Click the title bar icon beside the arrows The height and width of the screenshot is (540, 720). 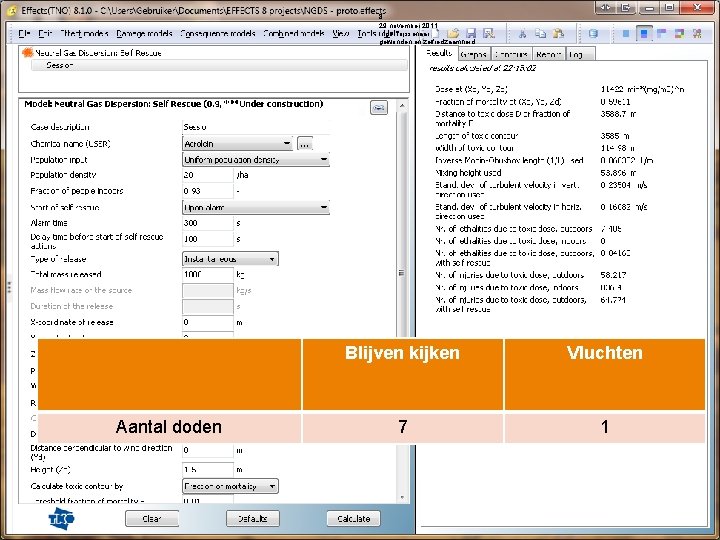[626, 8]
